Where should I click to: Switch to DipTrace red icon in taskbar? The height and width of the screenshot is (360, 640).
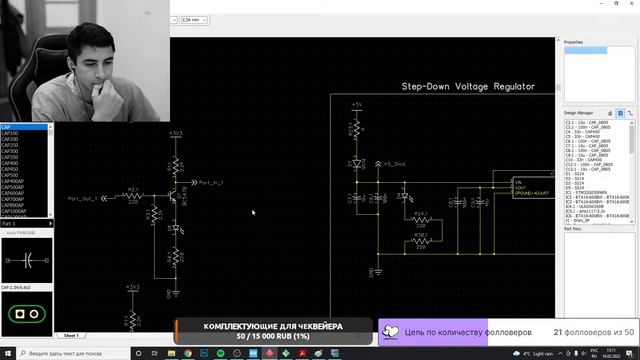point(270,353)
